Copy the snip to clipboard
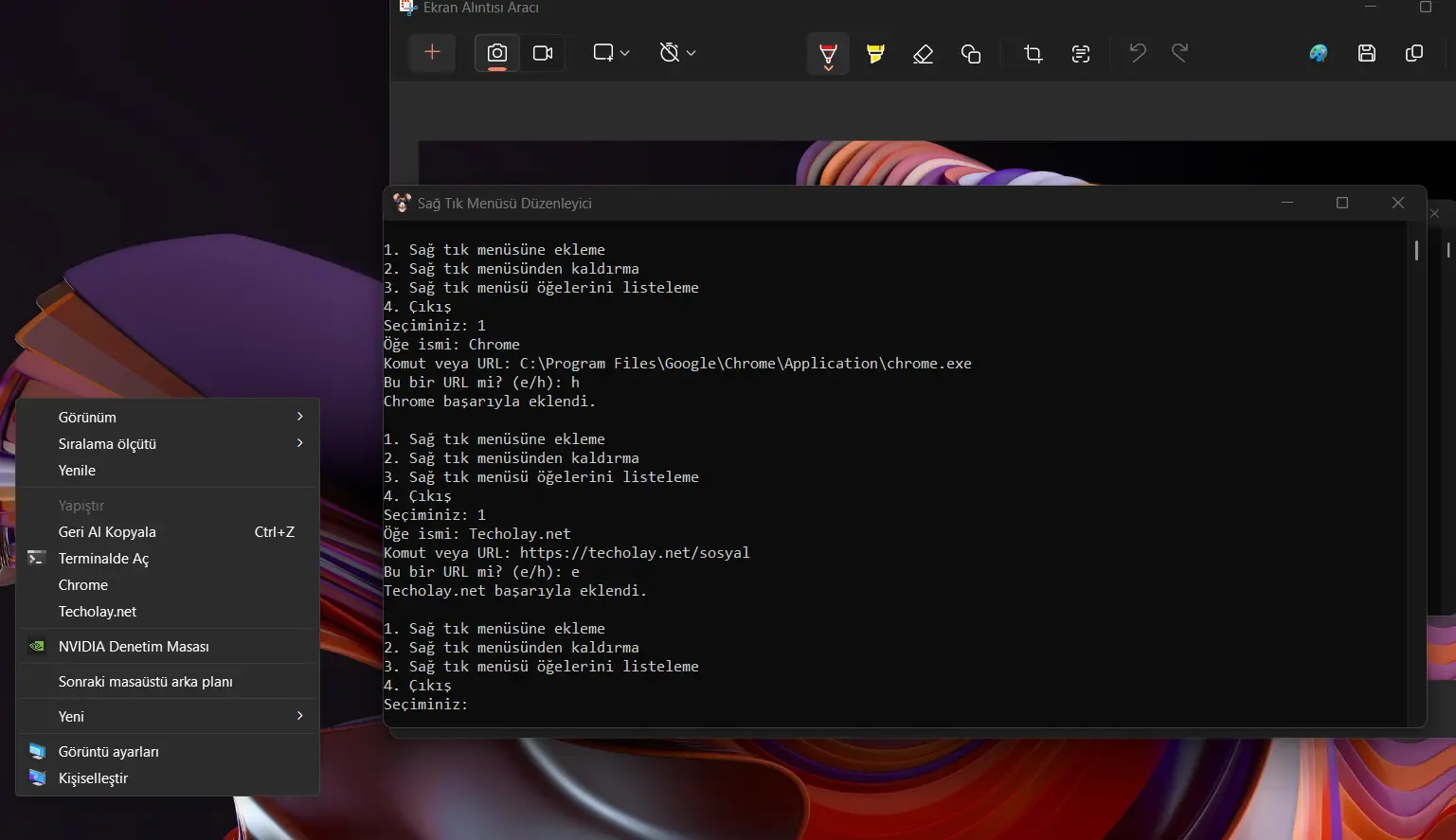The width and height of the screenshot is (1456, 840). click(1414, 53)
